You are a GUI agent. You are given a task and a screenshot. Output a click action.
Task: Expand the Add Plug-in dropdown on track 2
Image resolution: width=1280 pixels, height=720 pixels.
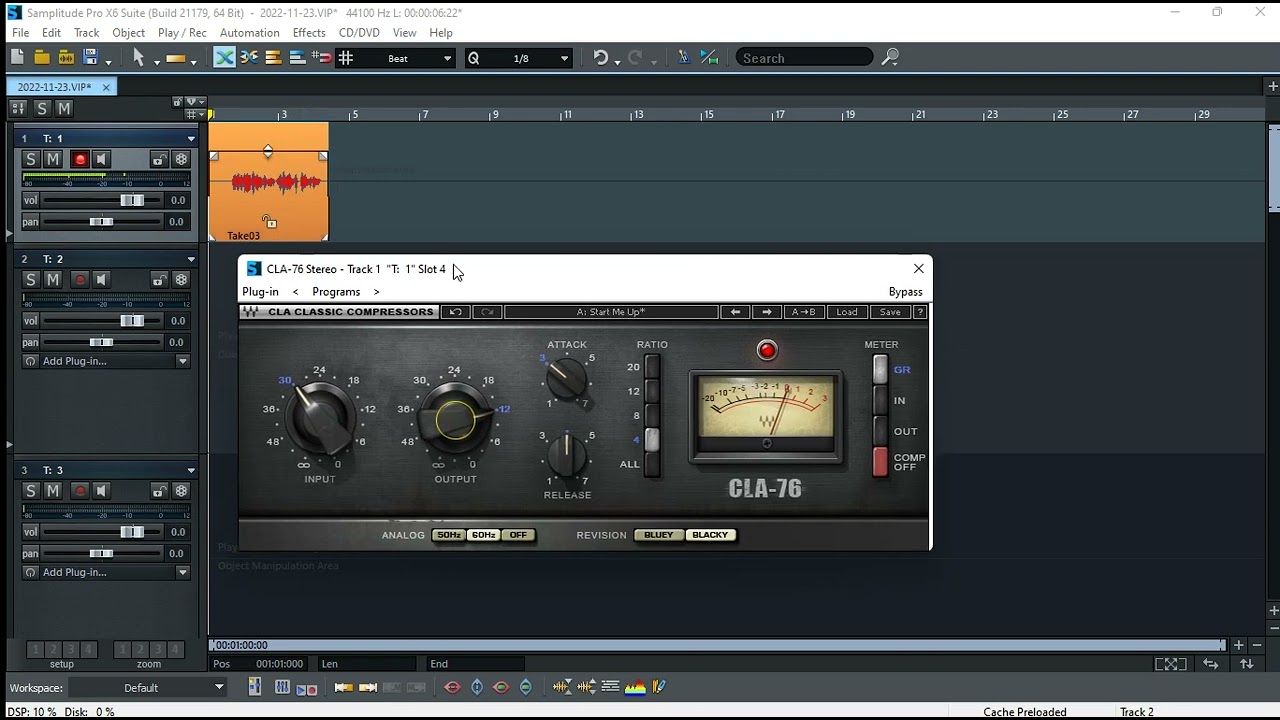tap(182, 361)
